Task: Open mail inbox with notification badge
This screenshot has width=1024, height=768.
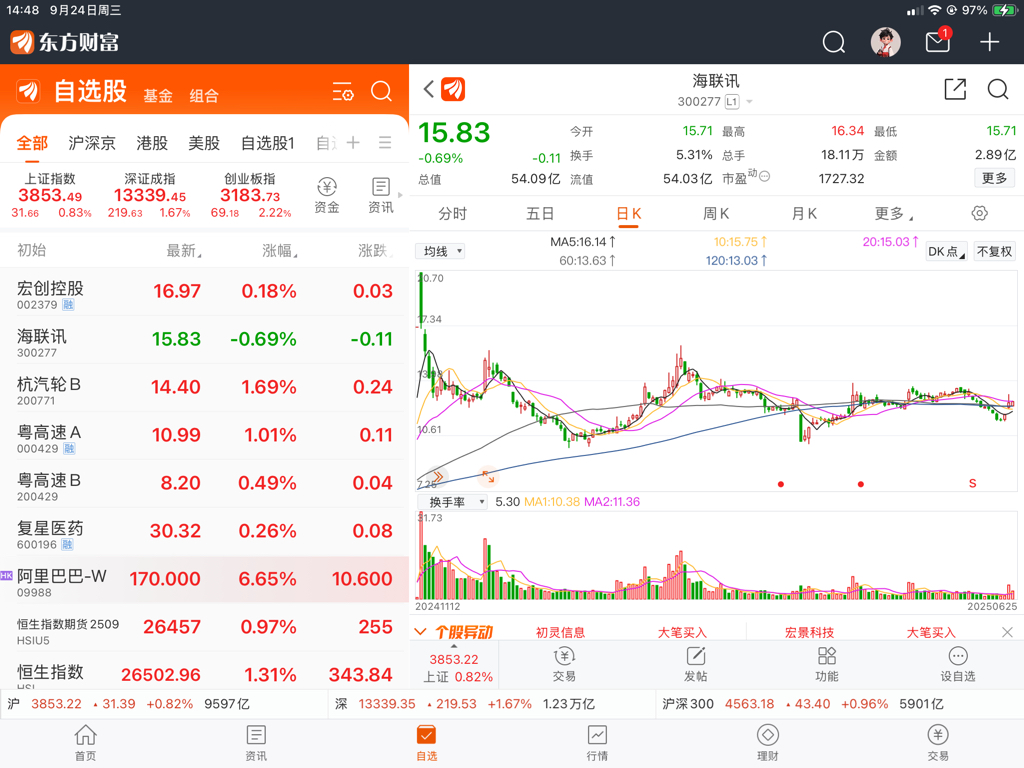Action: [938, 42]
